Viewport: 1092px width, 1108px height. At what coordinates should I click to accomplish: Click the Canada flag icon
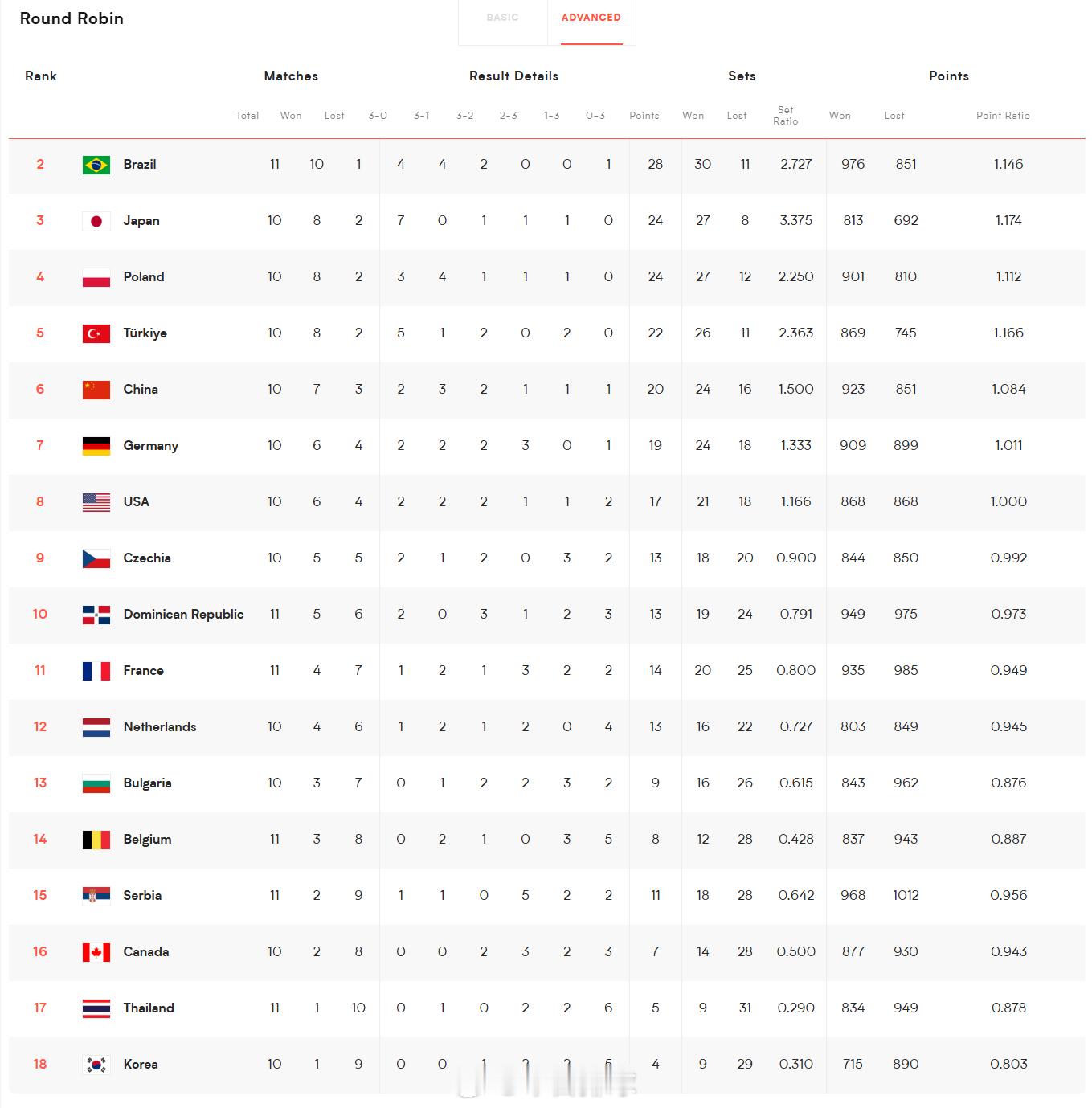click(x=96, y=952)
